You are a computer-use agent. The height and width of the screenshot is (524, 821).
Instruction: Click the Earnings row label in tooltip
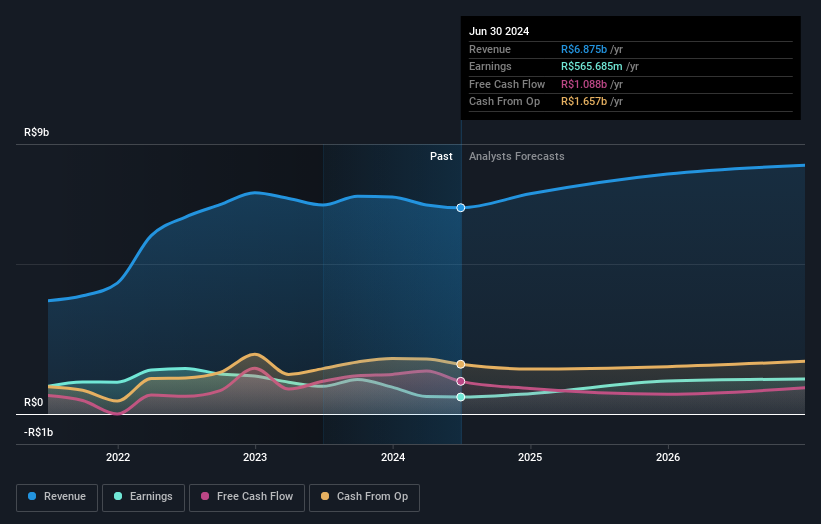click(x=490, y=66)
